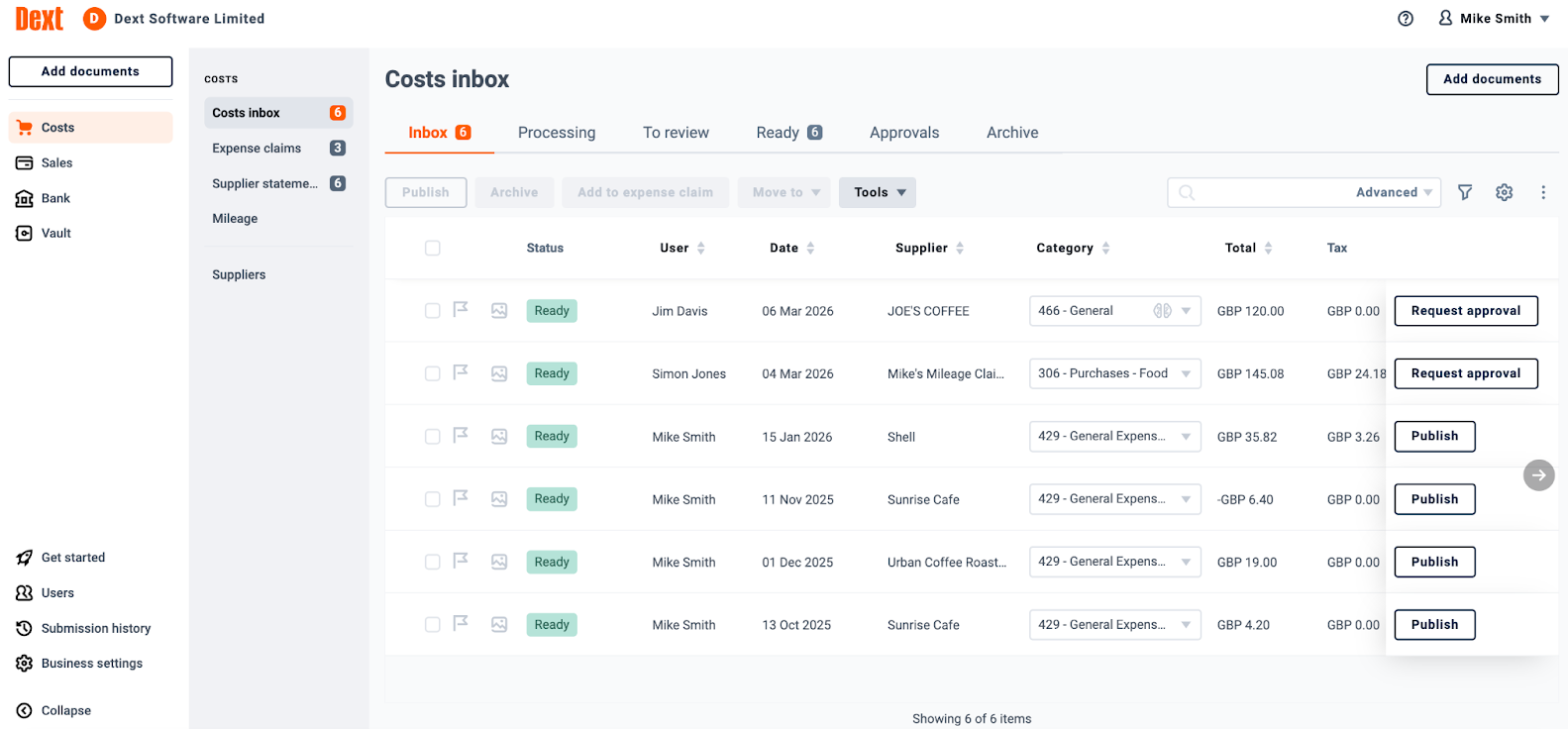This screenshot has width=1568, height=729.
Task: Flag the 13 Oct 2025 Sunrise Cafe row
Action: (x=461, y=624)
